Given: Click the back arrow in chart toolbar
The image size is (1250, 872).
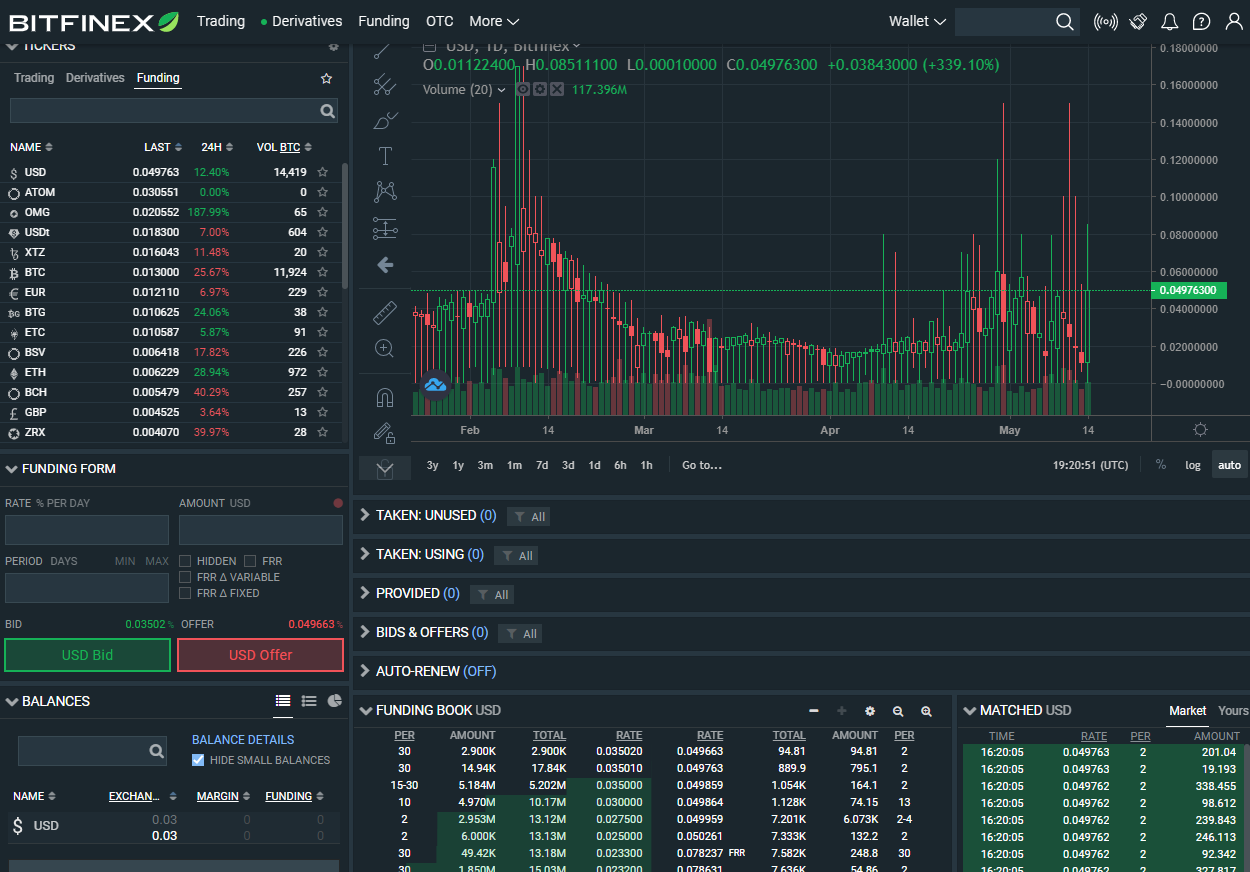Looking at the screenshot, I should [385, 265].
